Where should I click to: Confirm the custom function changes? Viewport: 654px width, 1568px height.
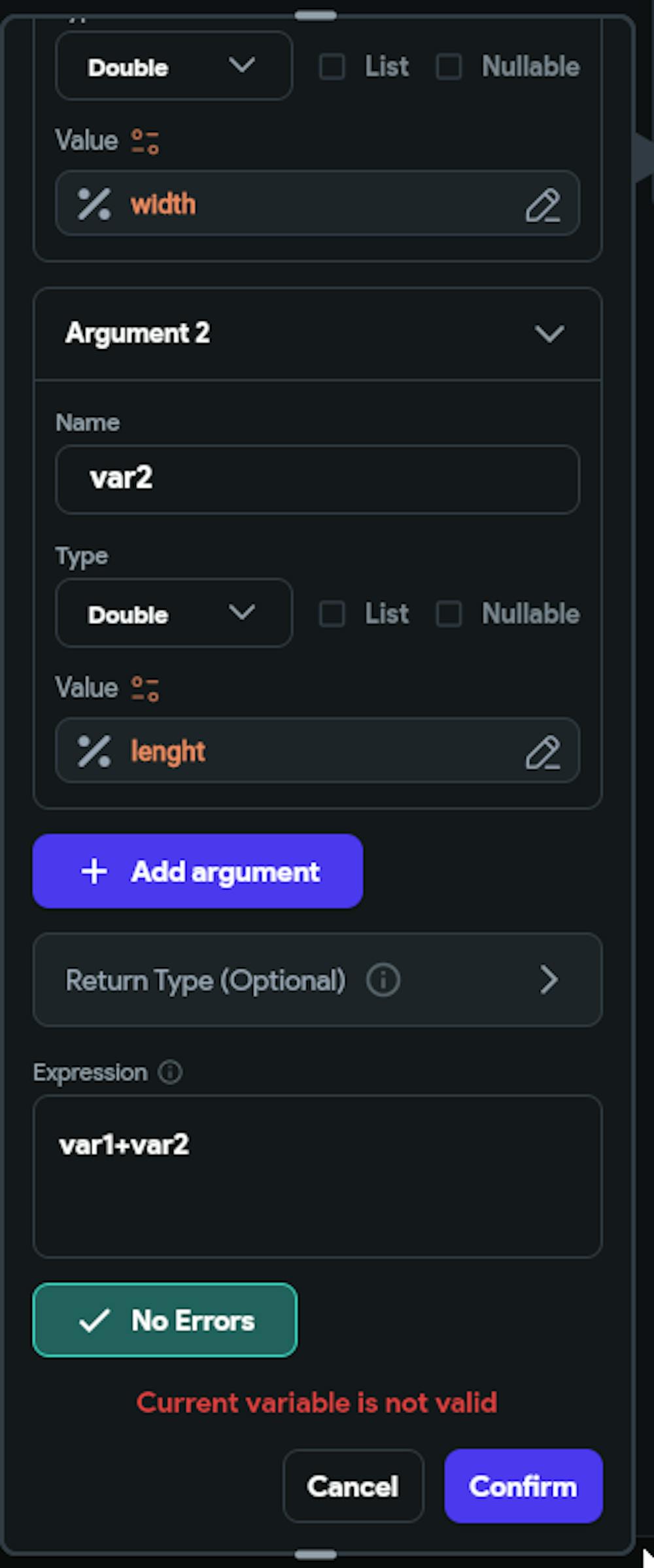pyautogui.click(x=523, y=1486)
